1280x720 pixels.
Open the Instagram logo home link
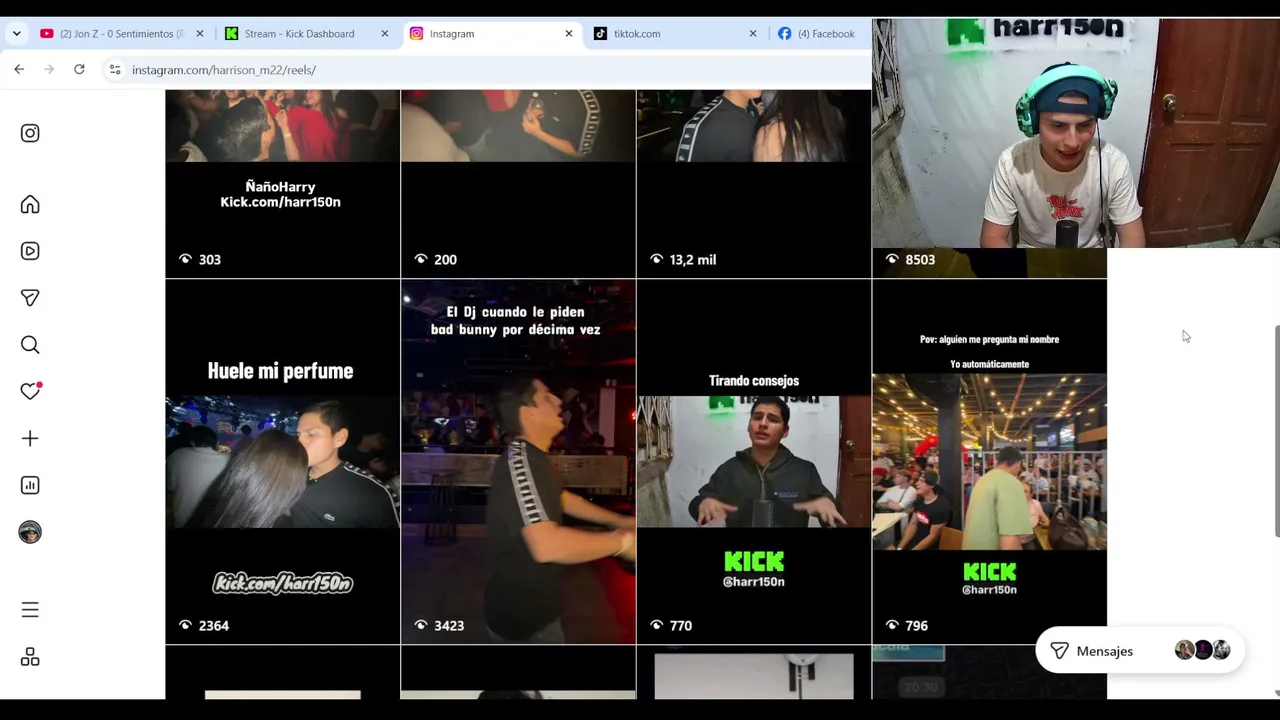pos(30,133)
